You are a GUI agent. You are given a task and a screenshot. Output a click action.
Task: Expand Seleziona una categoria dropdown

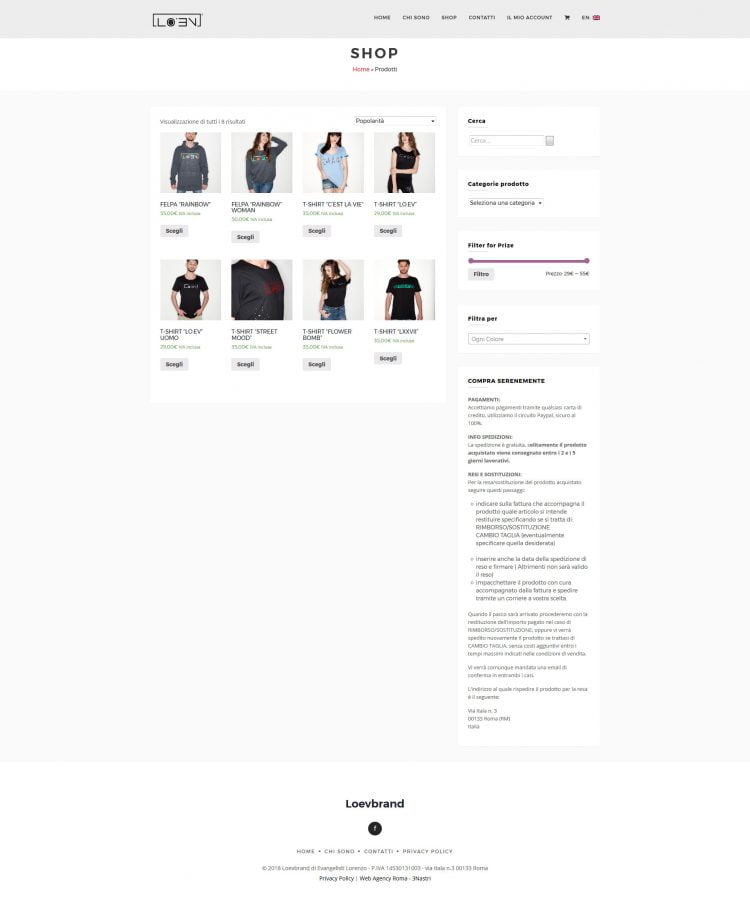tap(506, 203)
